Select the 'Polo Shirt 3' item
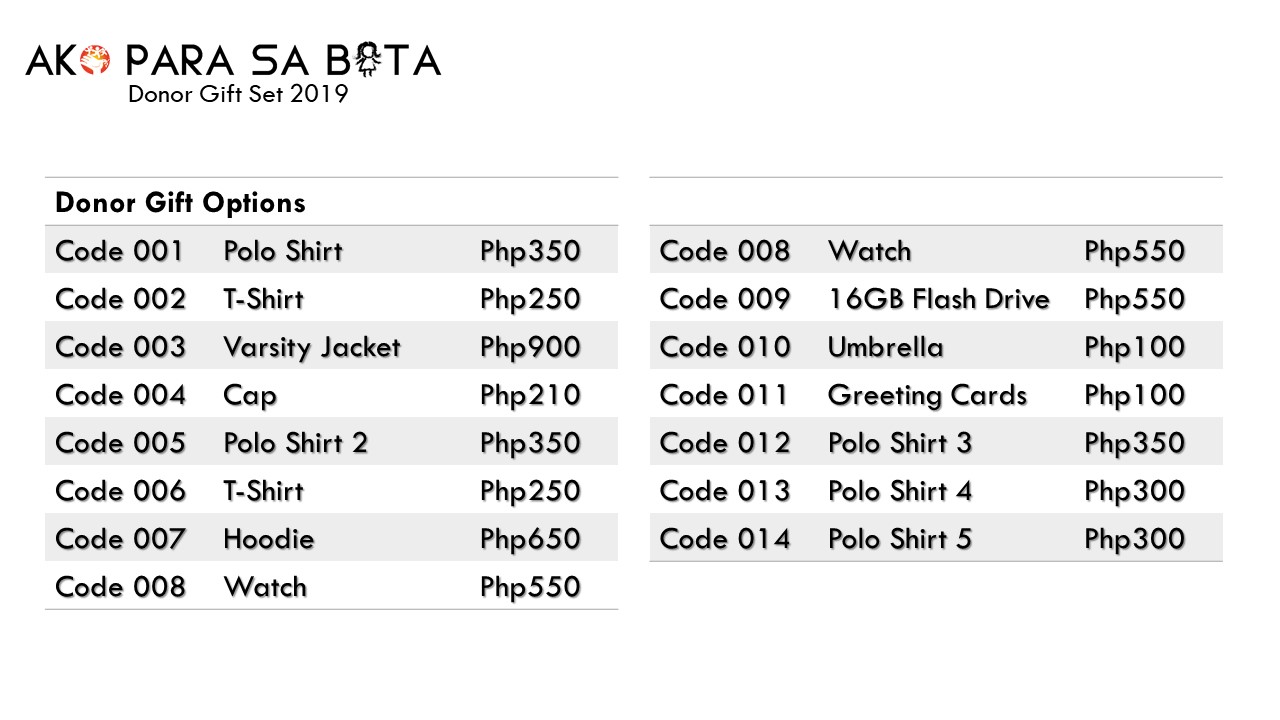Screen dimensions: 1280x720 tap(899, 443)
